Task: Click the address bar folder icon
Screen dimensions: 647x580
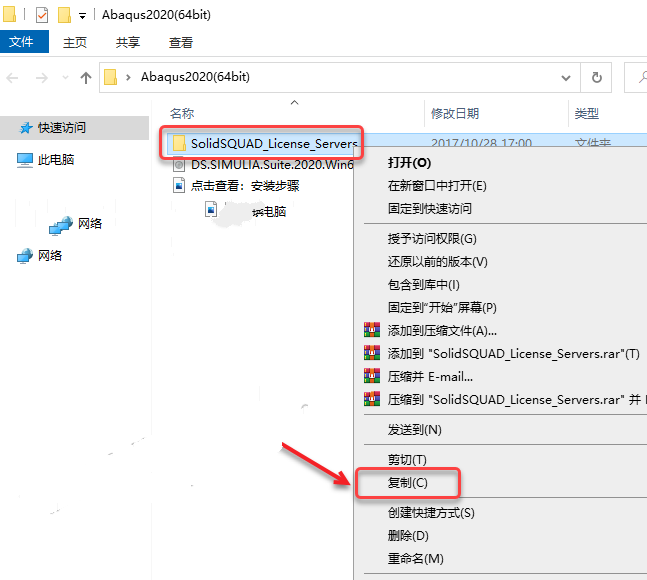Action: (x=111, y=77)
